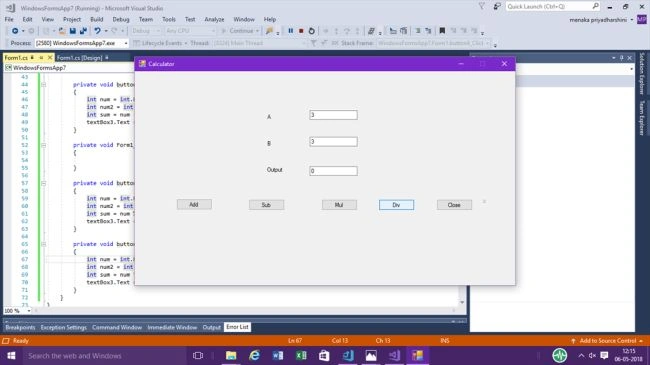Click the Solution Explorer side tab

click(x=642, y=73)
